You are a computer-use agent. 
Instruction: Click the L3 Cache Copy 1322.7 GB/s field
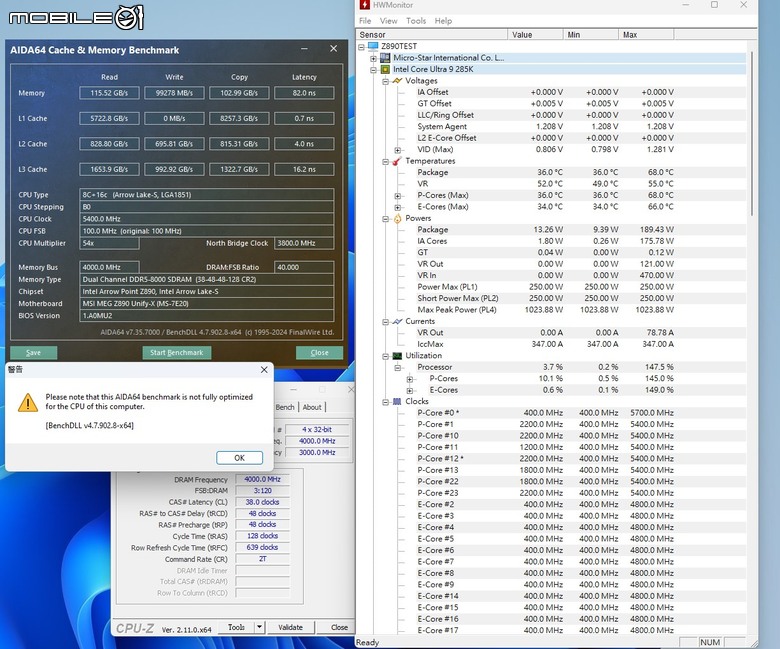click(239, 169)
